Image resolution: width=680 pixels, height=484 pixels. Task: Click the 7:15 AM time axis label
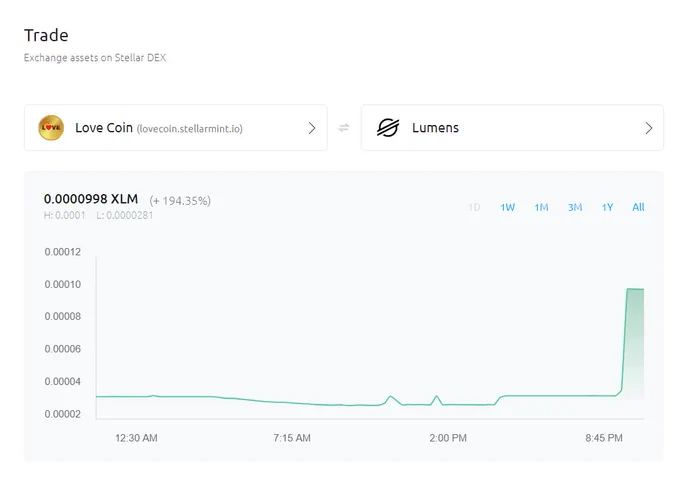pyautogui.click(x=292, y=438)
